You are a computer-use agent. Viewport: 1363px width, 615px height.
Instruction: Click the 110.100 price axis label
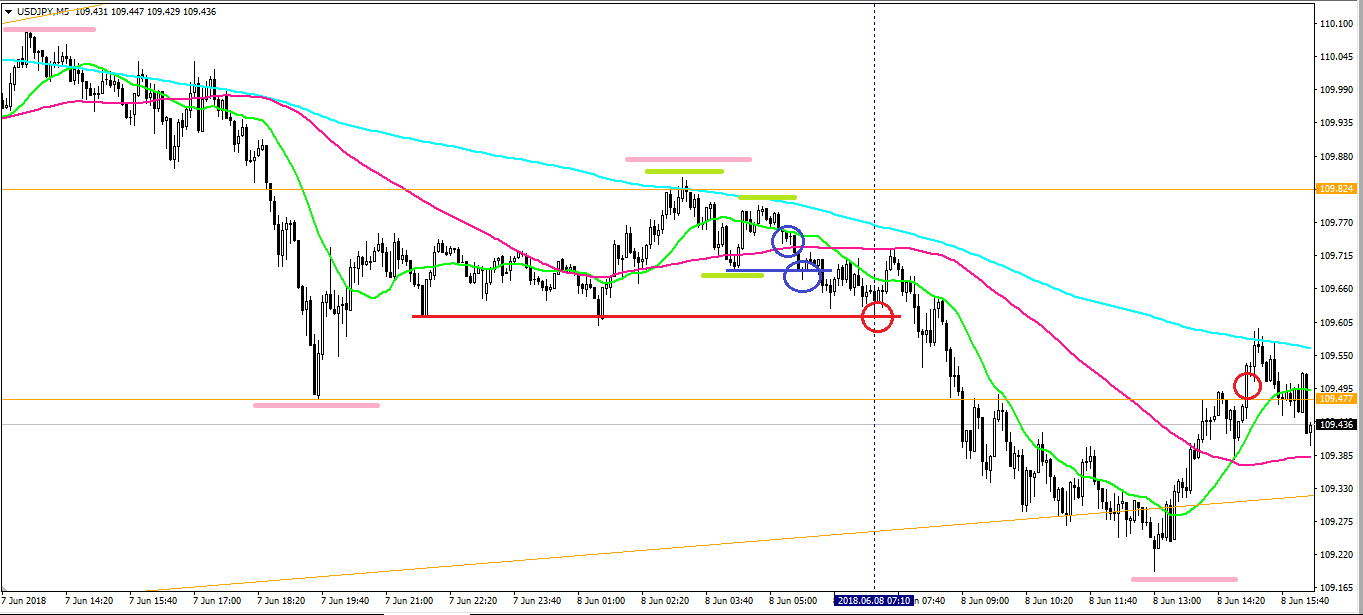click(1336, 23)
